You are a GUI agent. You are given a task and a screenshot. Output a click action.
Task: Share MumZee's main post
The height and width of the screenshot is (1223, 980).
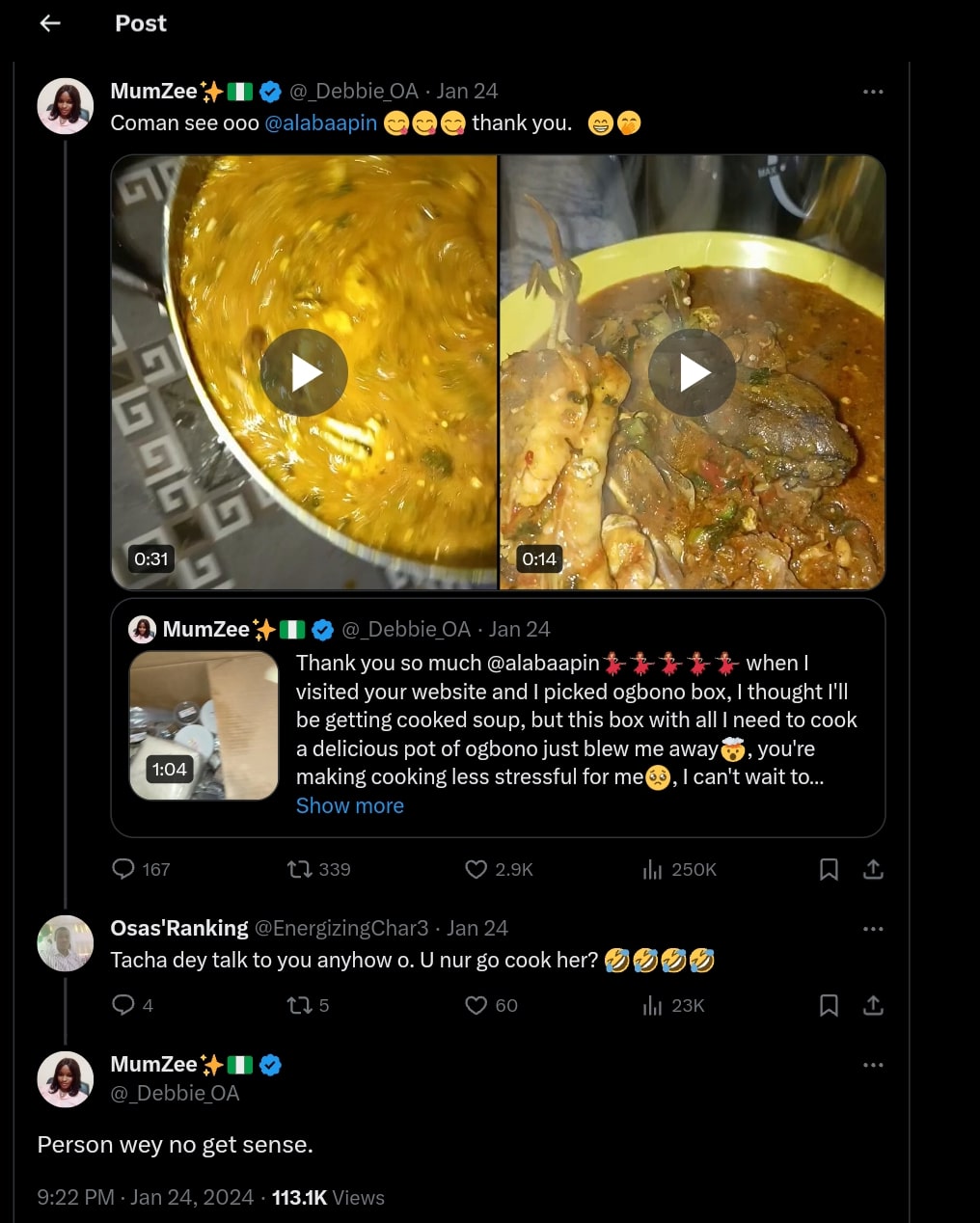click(873, 869)
